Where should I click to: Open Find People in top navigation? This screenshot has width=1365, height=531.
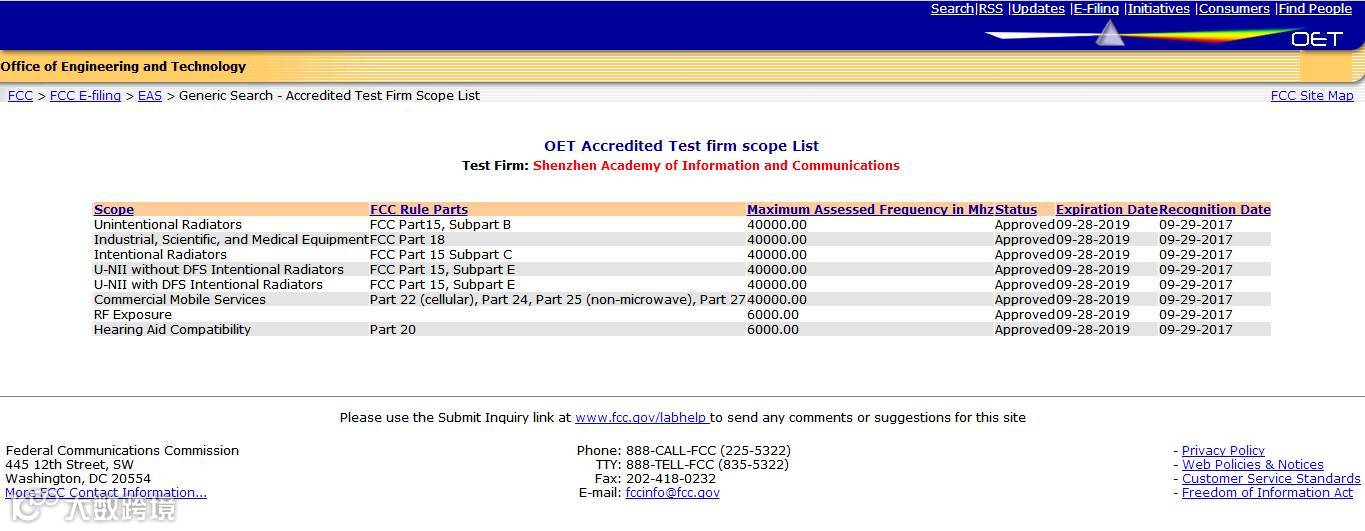(1315, 9)
